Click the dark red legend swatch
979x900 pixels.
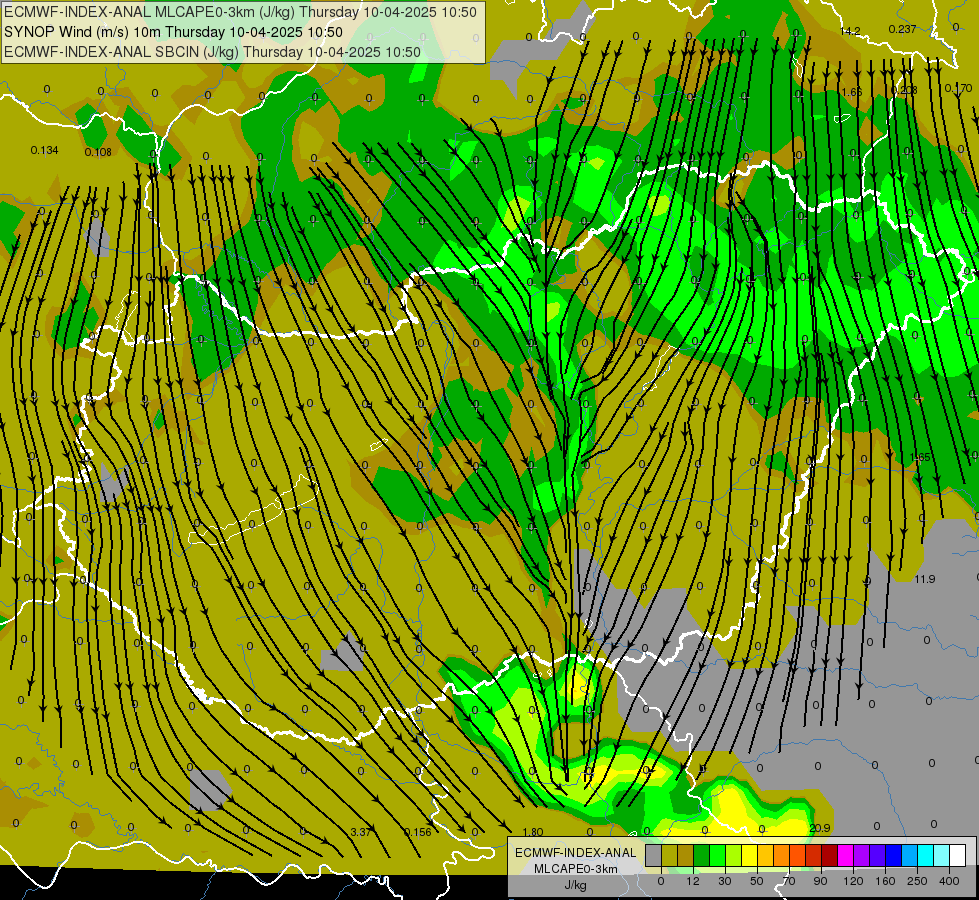(x=830, y=856)
